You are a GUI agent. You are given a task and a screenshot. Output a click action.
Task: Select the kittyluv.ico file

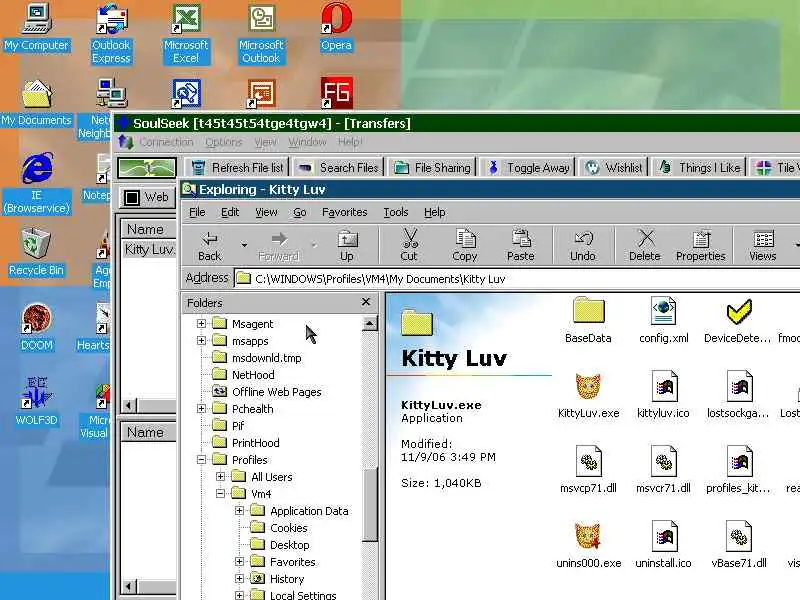click(x=663, y=395)
